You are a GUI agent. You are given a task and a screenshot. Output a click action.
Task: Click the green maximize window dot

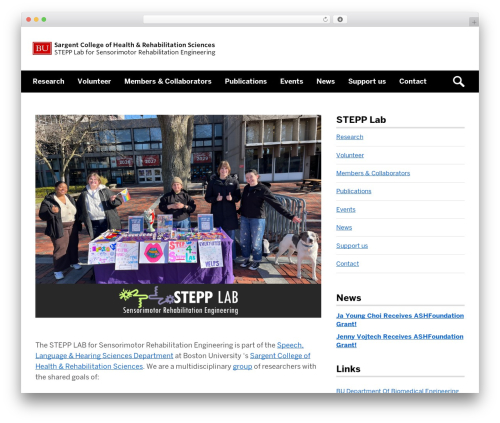point(44,19)
